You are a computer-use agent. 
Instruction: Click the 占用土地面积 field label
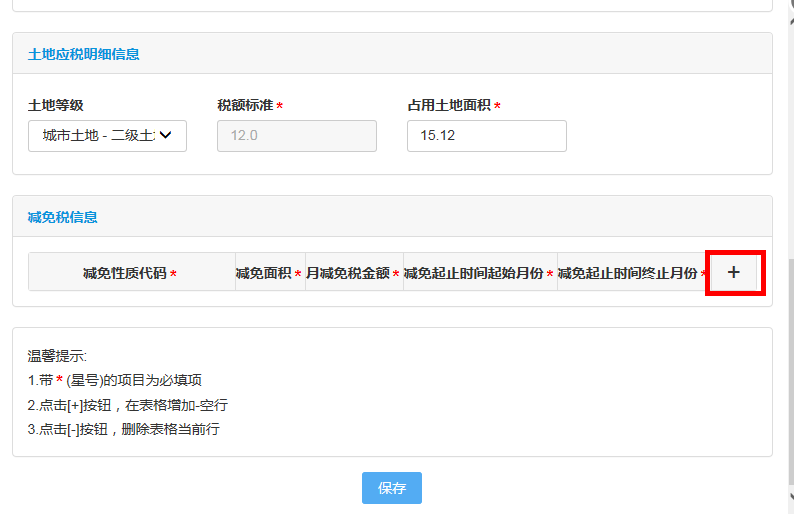(x=449, y=105)
